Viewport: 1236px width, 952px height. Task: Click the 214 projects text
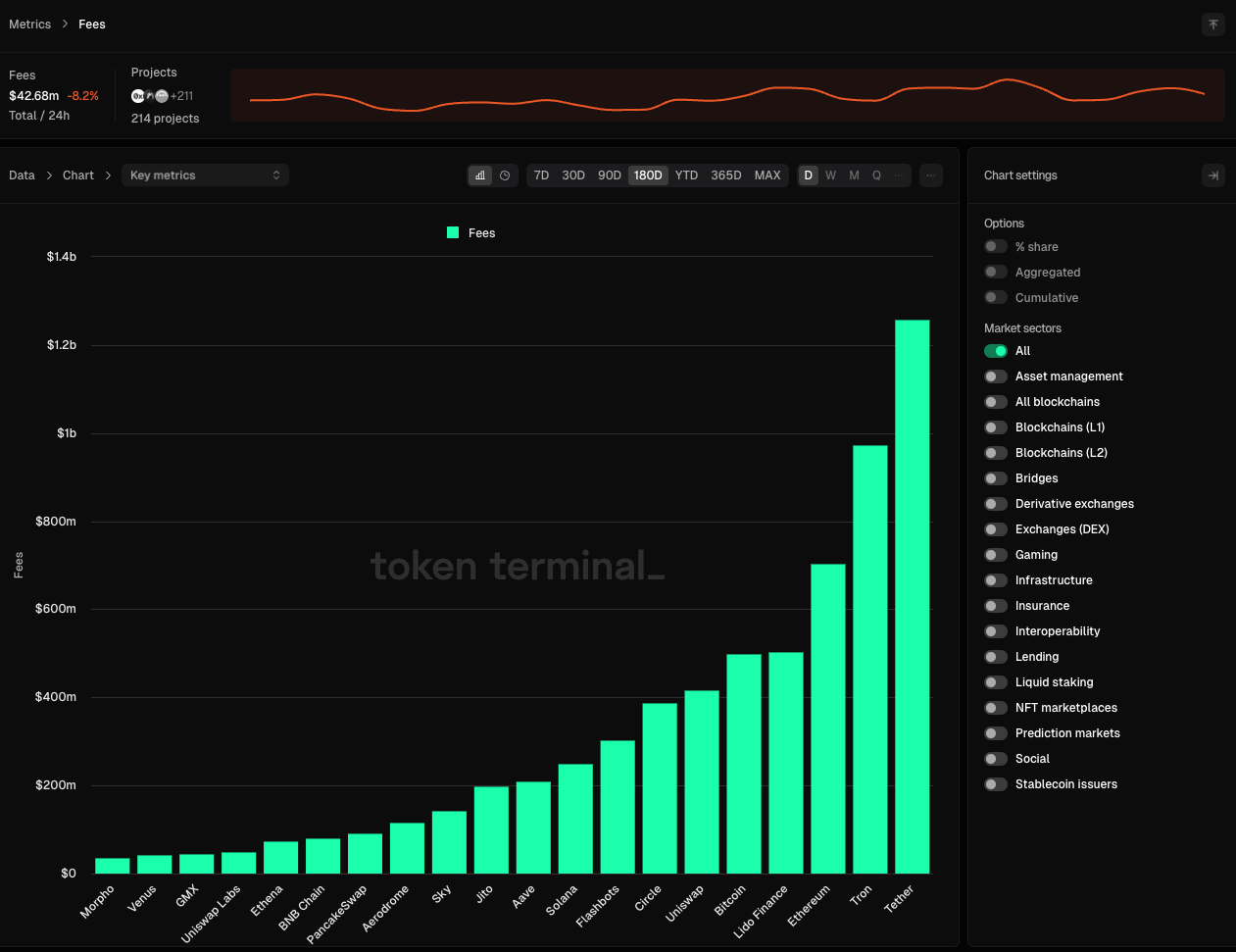165,119
